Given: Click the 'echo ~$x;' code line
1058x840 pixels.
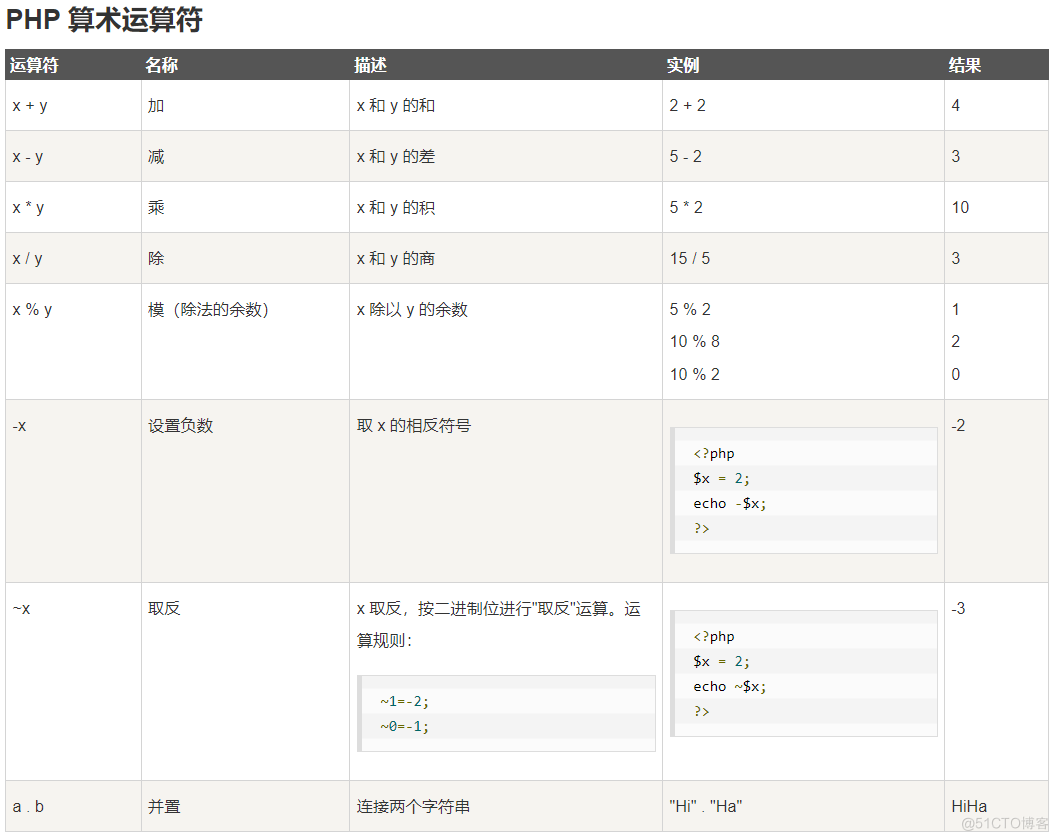Looking at the screenshot, I should [x=729, y=686].
